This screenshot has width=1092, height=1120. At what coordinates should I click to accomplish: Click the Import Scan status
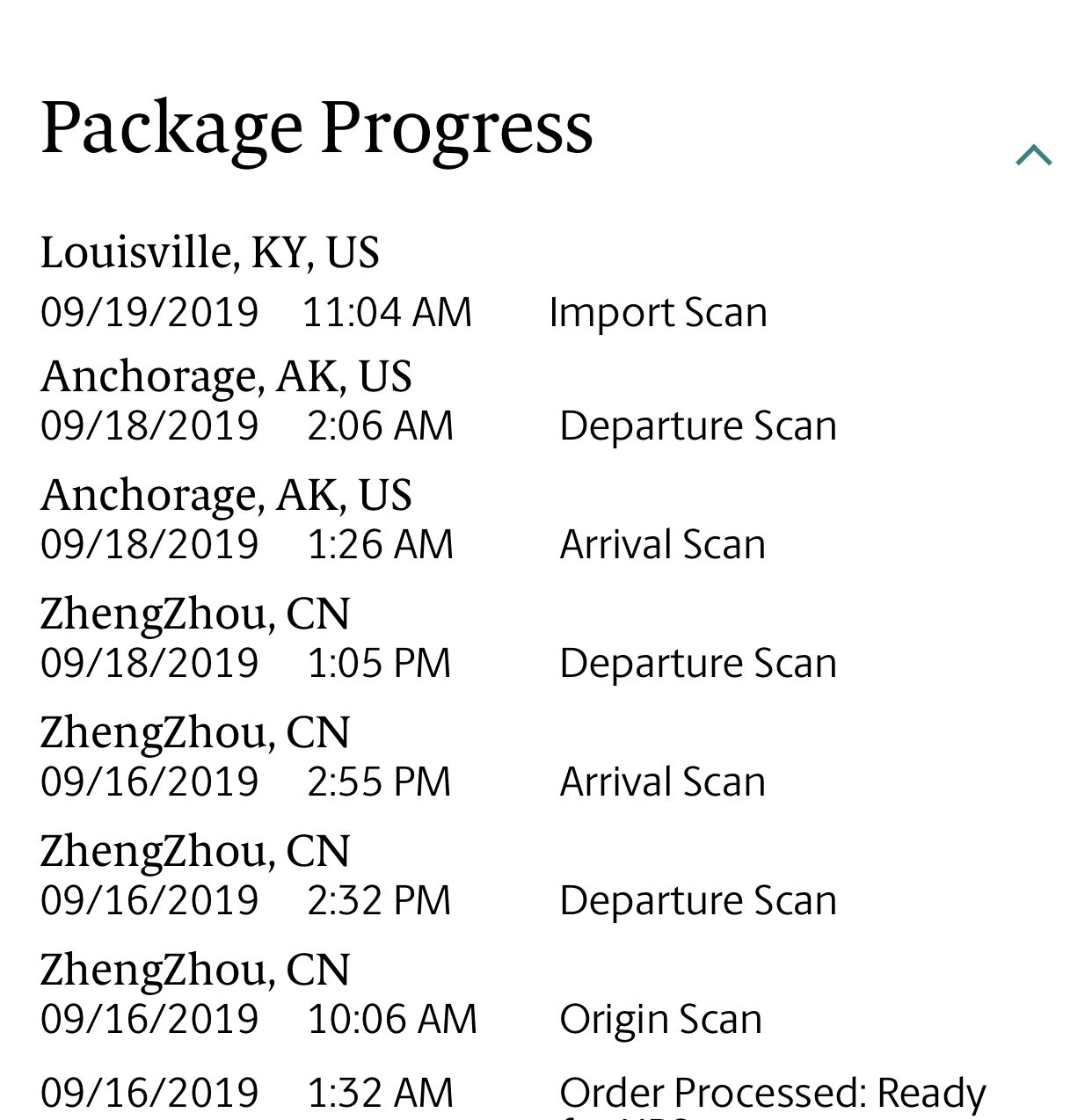click(658, 312)
